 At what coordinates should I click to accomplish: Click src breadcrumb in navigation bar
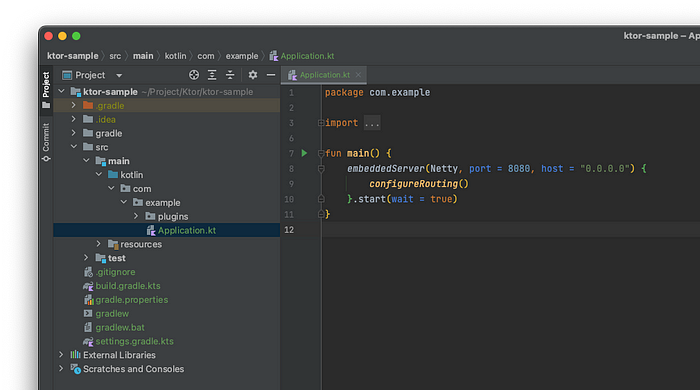[115, 56]
